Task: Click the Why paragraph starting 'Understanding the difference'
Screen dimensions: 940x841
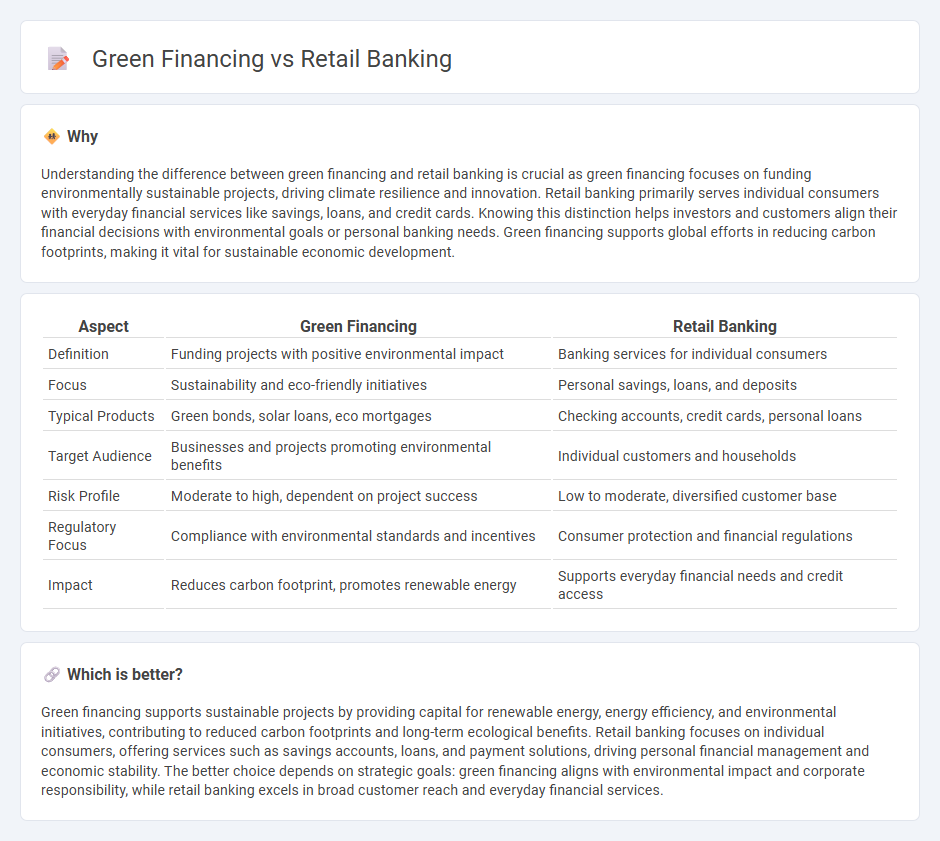Action: [x=469, y=213]
